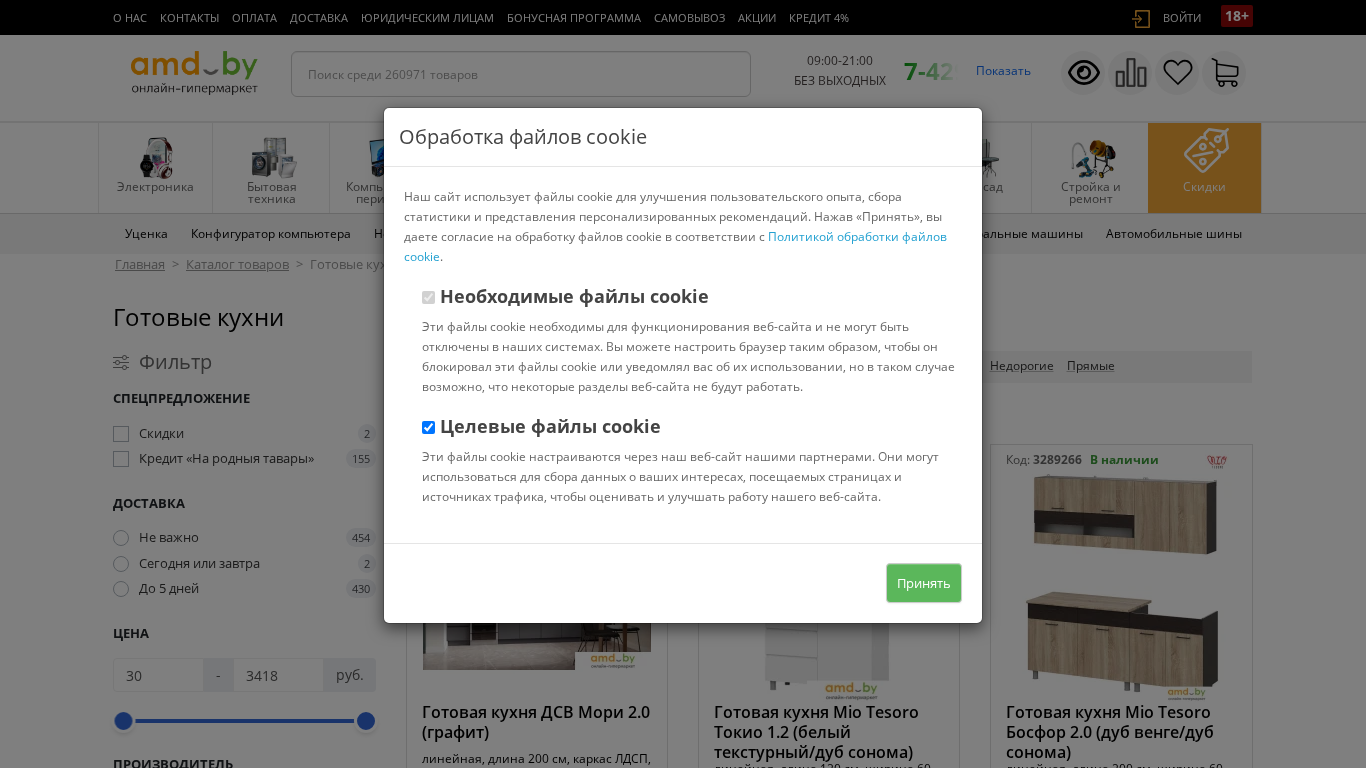The width and height of the screenshot is (1366, 768).
Task: Open ЮРИДИЧЕСКИМ ЛИЦАМ menu item
Action: (427, 18)
